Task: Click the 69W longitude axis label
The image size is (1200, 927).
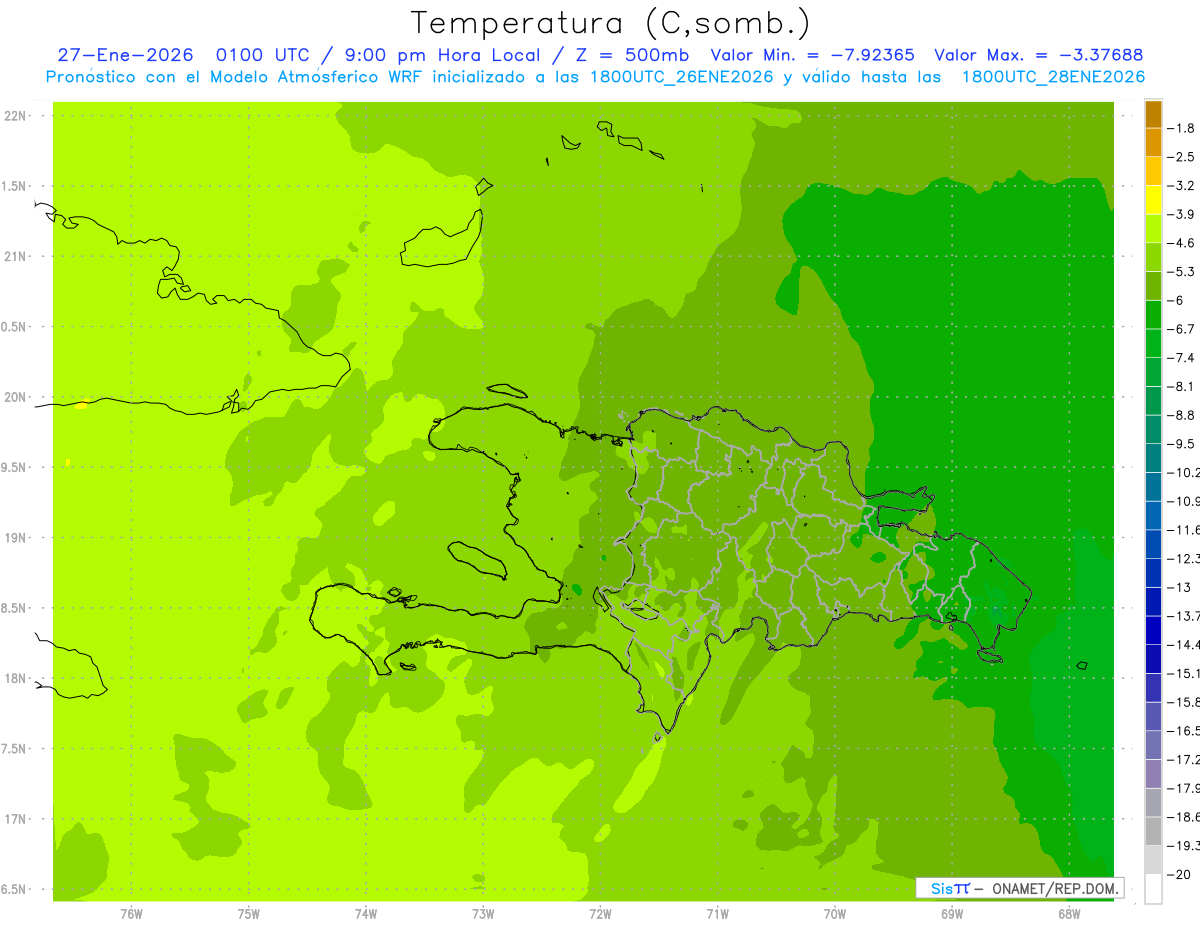Action: coord(952,913)
